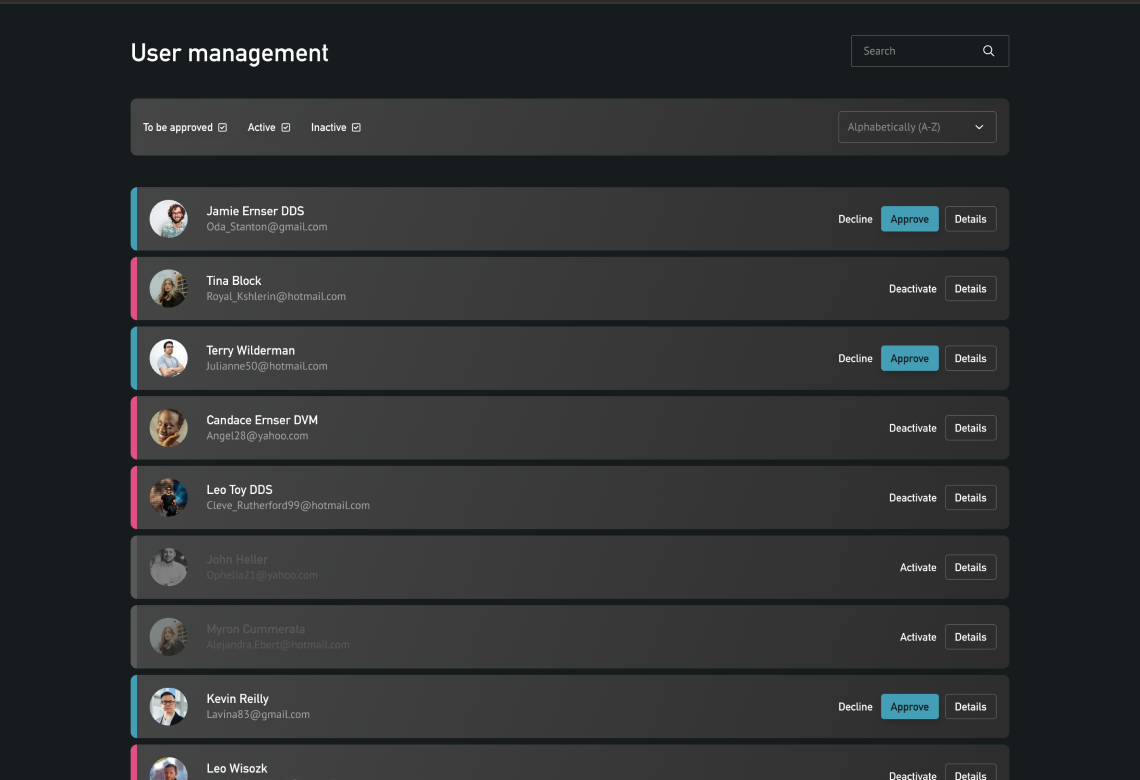Toggle the Active filter checkbox
The image size is (1140, 780).
(286, 127)
